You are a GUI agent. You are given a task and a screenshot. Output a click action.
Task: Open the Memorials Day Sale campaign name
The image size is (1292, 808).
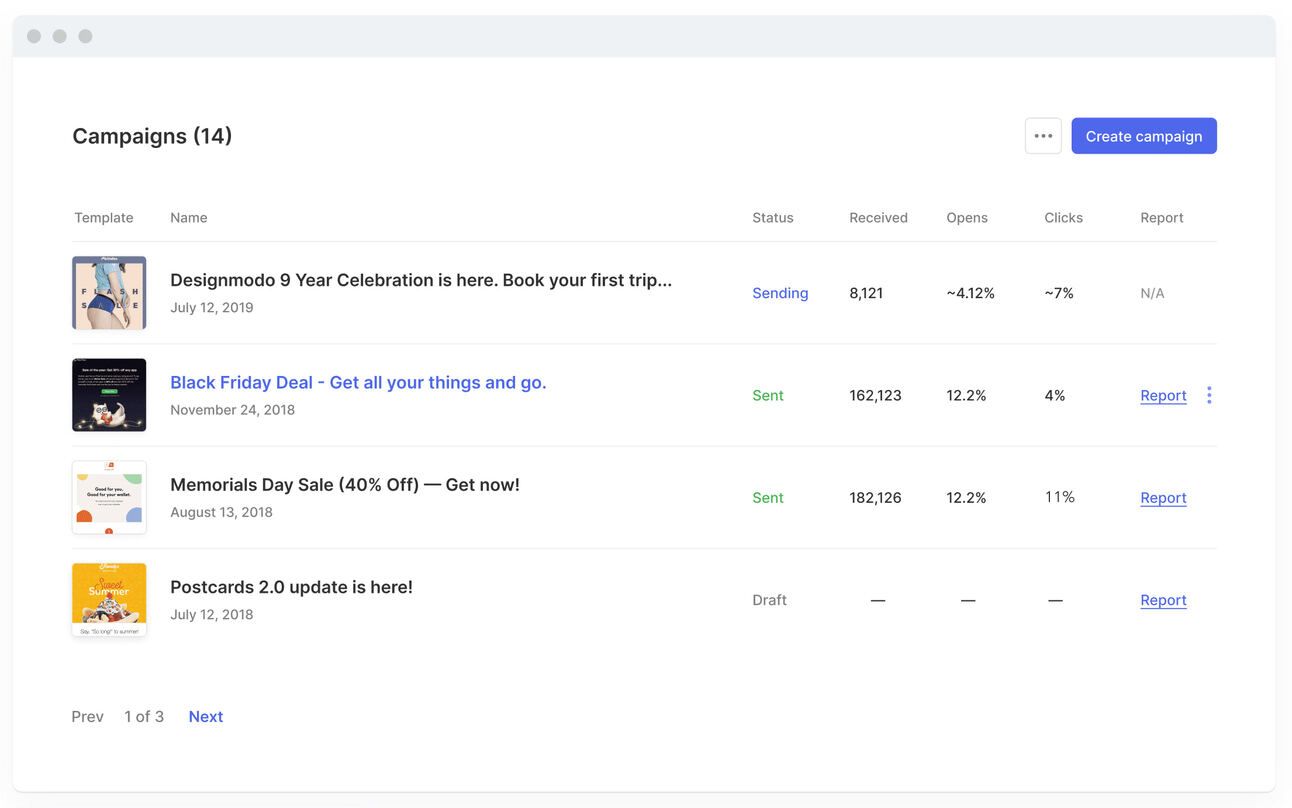tap(345, 485)
